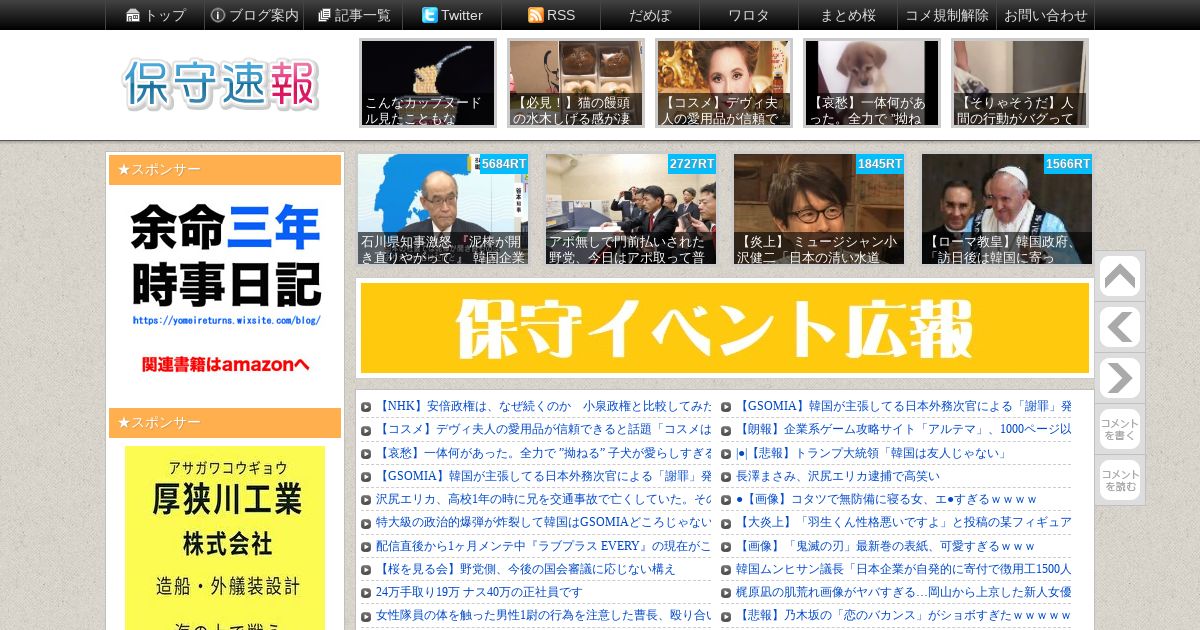Open left-column 【GSOMIA】韓国が主張してる link
Image resolution: width=1200 pixels, height=630 pixels.
point(543,476)
